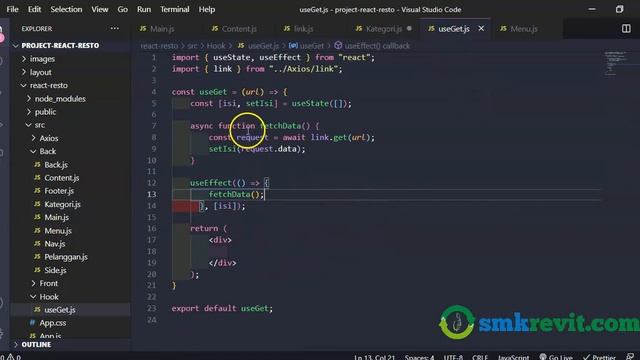Viewport: 640px width, 360px height.
Task: Click JavaScript language mode status entry
Action: [x=513, y=357]
